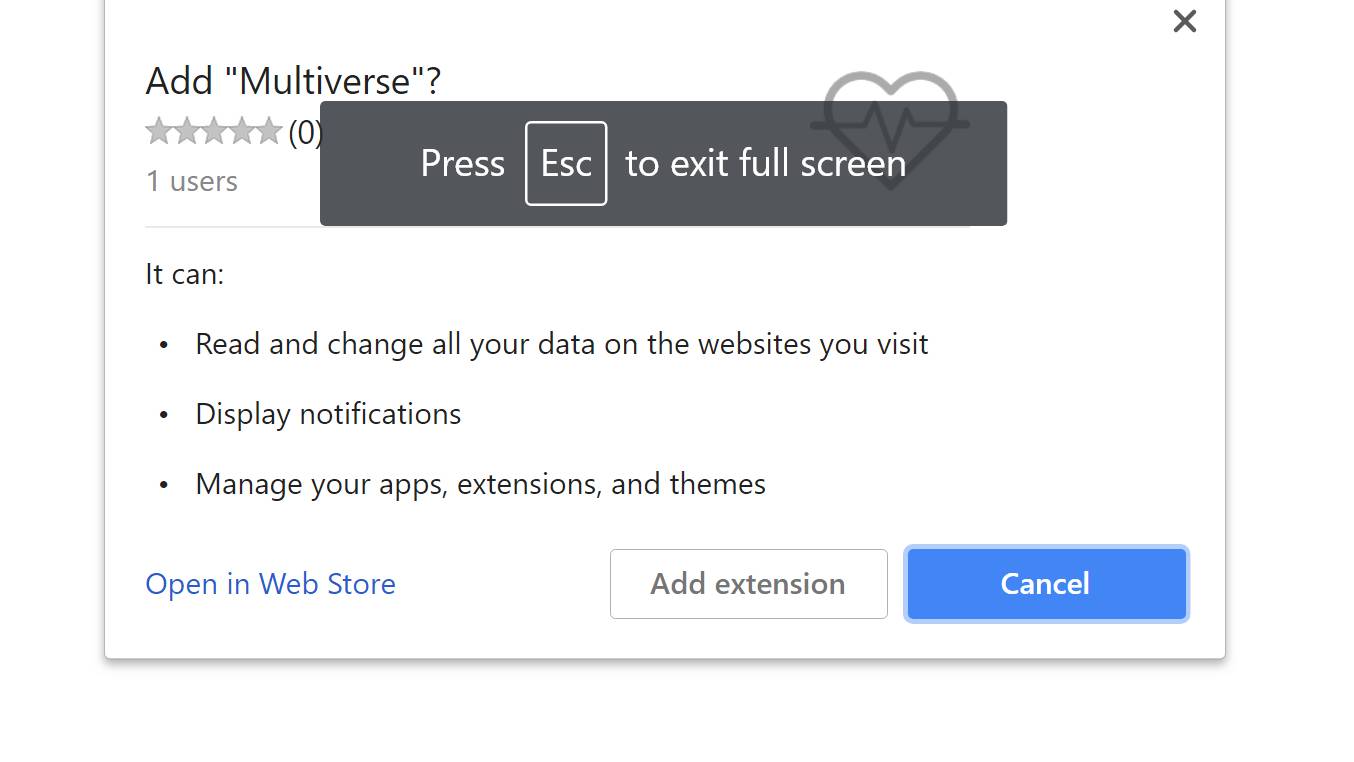Click the fifth rating star
Screen dimensions: 1354x762
pos(267,132)
